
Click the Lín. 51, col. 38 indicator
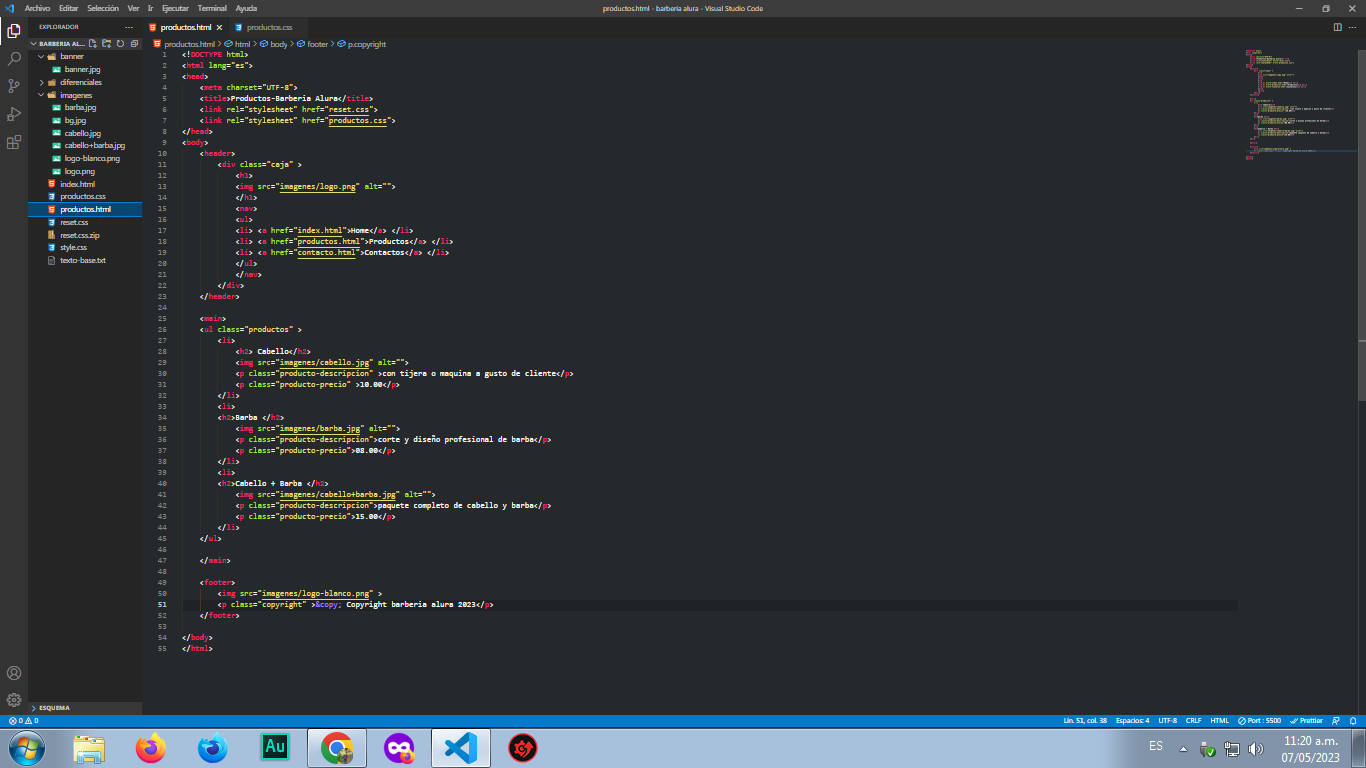pyautogui.click(x=1085, y=720)
